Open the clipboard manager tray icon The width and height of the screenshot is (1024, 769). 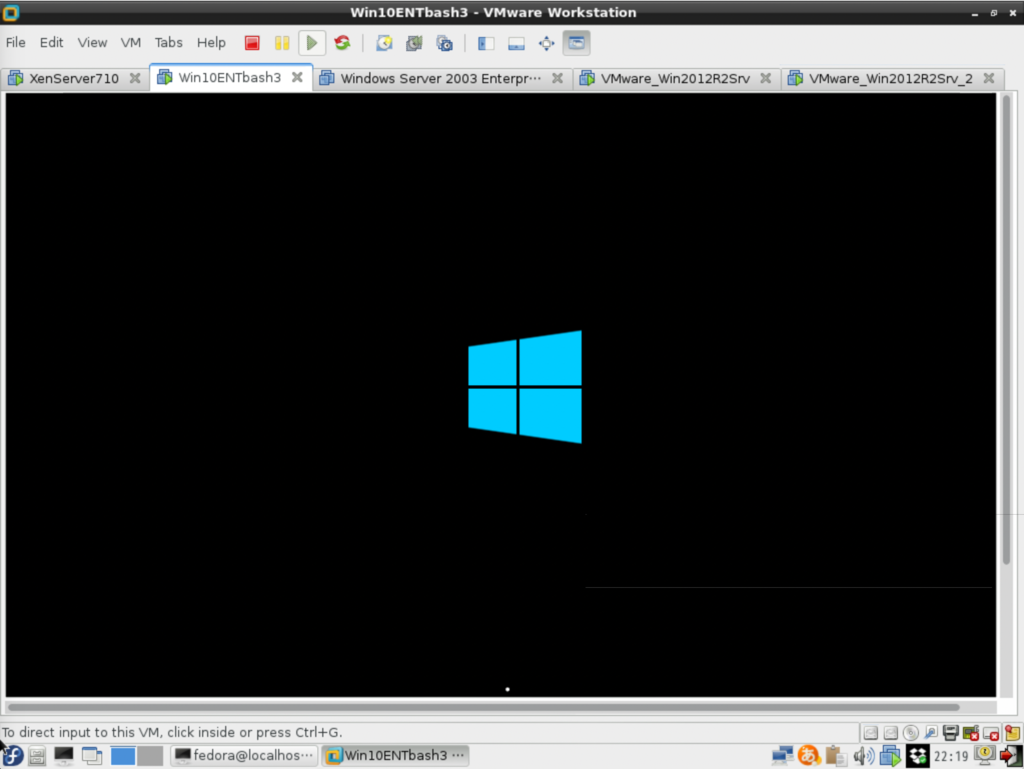click(836, 755)
